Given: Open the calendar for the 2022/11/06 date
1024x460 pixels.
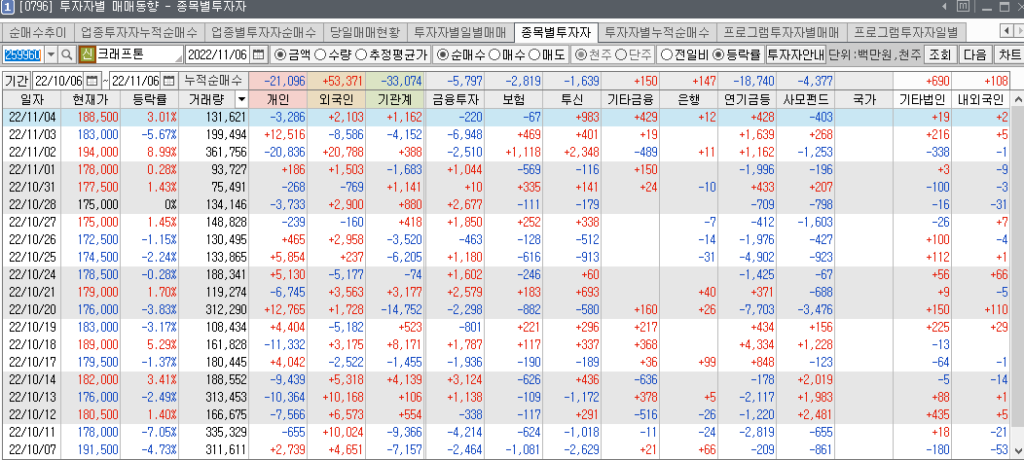Looking at the screenshot, I should pos(259,54).
